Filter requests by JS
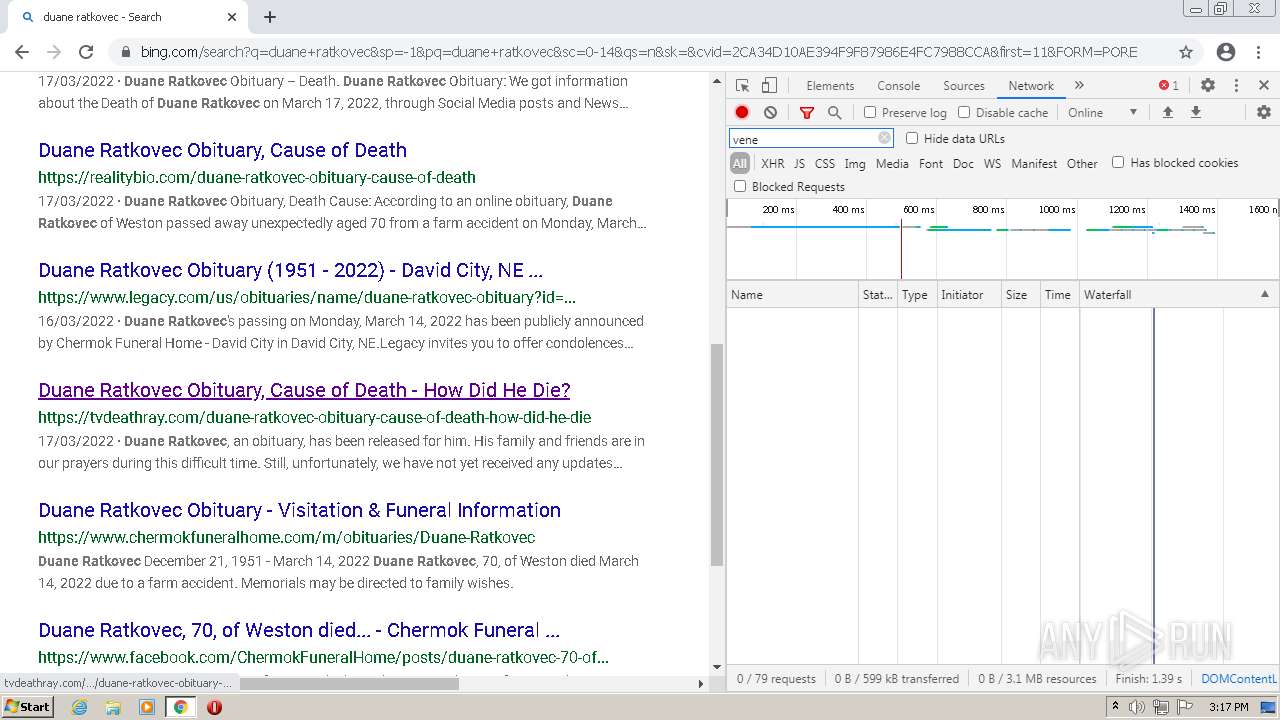 point(799,163)
